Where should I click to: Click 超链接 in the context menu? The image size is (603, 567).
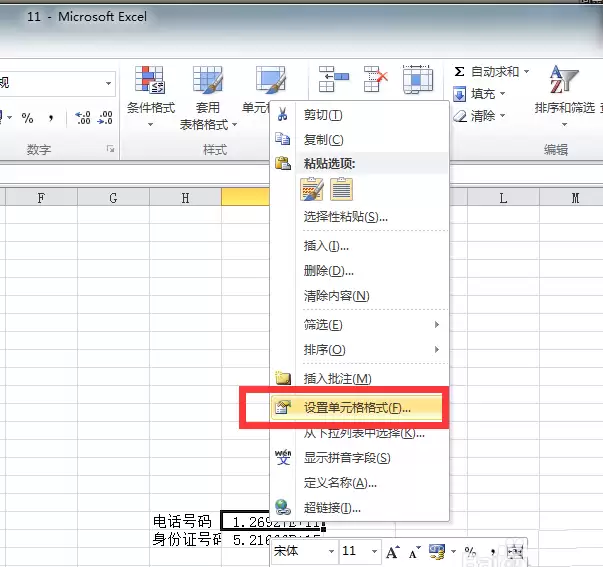pos(332,507)
